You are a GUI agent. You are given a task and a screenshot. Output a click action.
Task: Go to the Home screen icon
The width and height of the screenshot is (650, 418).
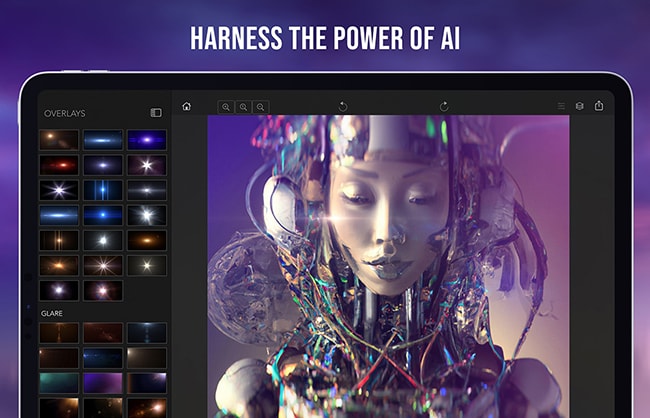[187, 106]
